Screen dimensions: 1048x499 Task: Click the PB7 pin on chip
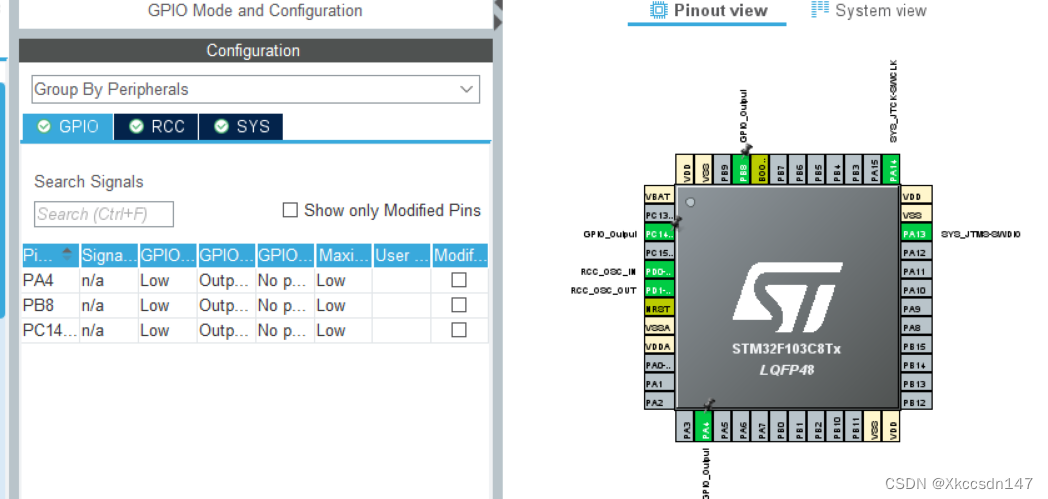[x=779, y=170]
